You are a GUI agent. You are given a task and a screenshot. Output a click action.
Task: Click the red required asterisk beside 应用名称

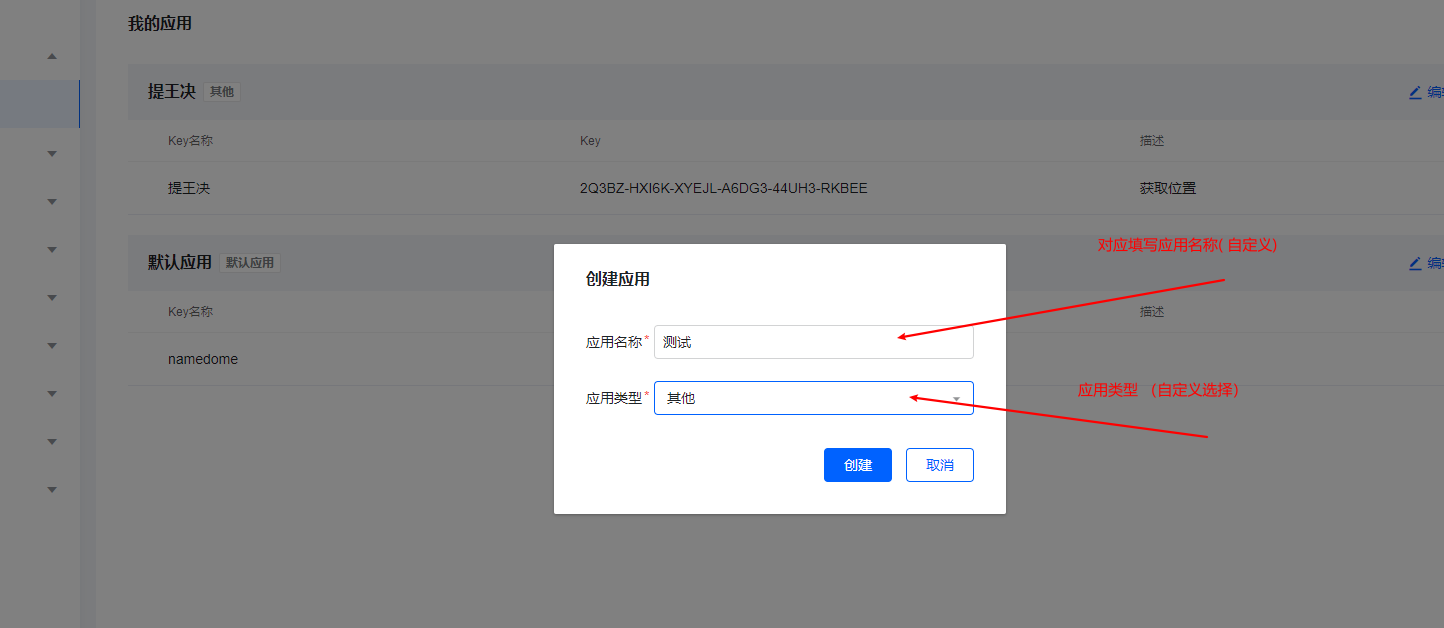[x=647, y=335]
